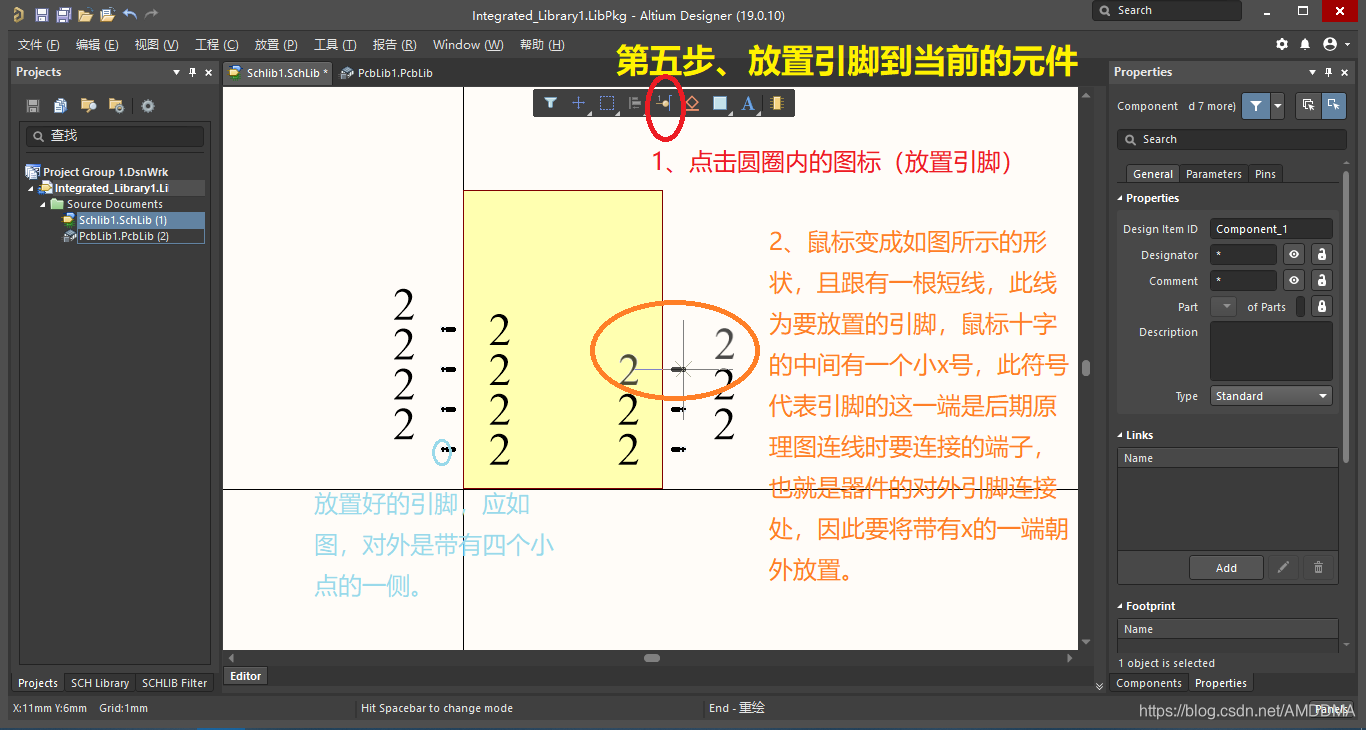The width and height of the screenshot is (1366, 730).
Task: Click the Add button under Links
Action: [x=1226, y=568]
